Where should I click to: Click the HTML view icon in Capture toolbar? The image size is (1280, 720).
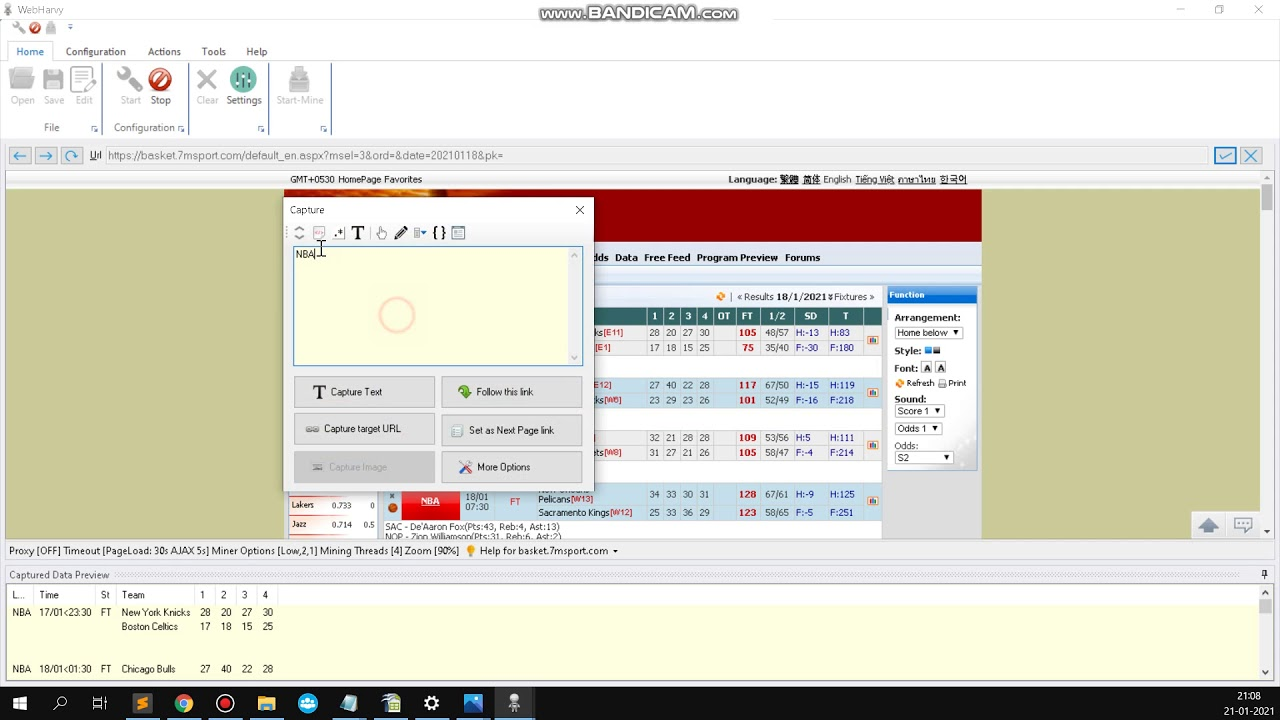click(x=319, y=233)
